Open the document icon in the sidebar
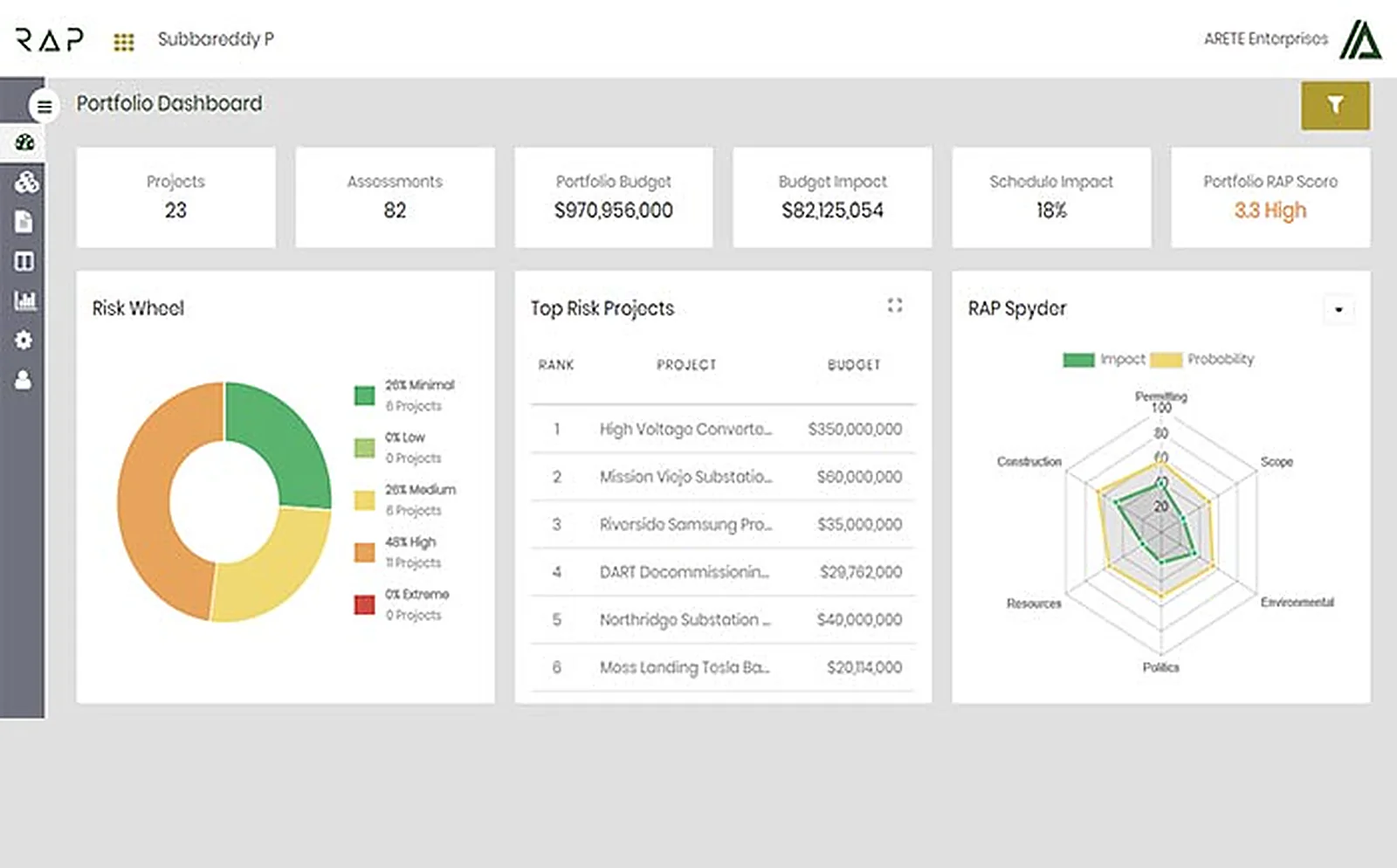1397x868 pixels. tap(24, 222)
